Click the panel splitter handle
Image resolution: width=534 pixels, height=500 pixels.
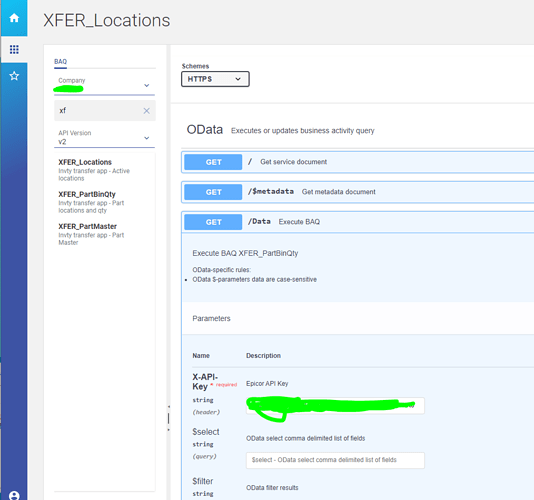pos(169,418)
